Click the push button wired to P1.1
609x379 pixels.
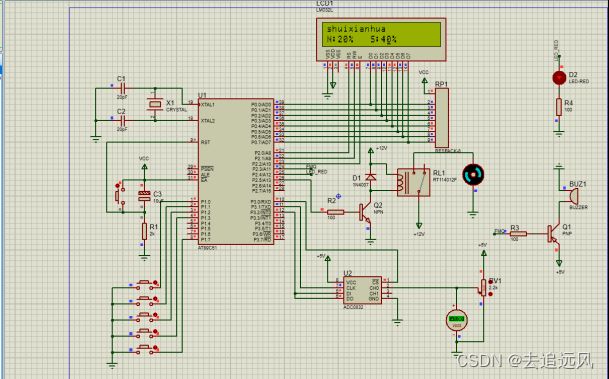144,302
